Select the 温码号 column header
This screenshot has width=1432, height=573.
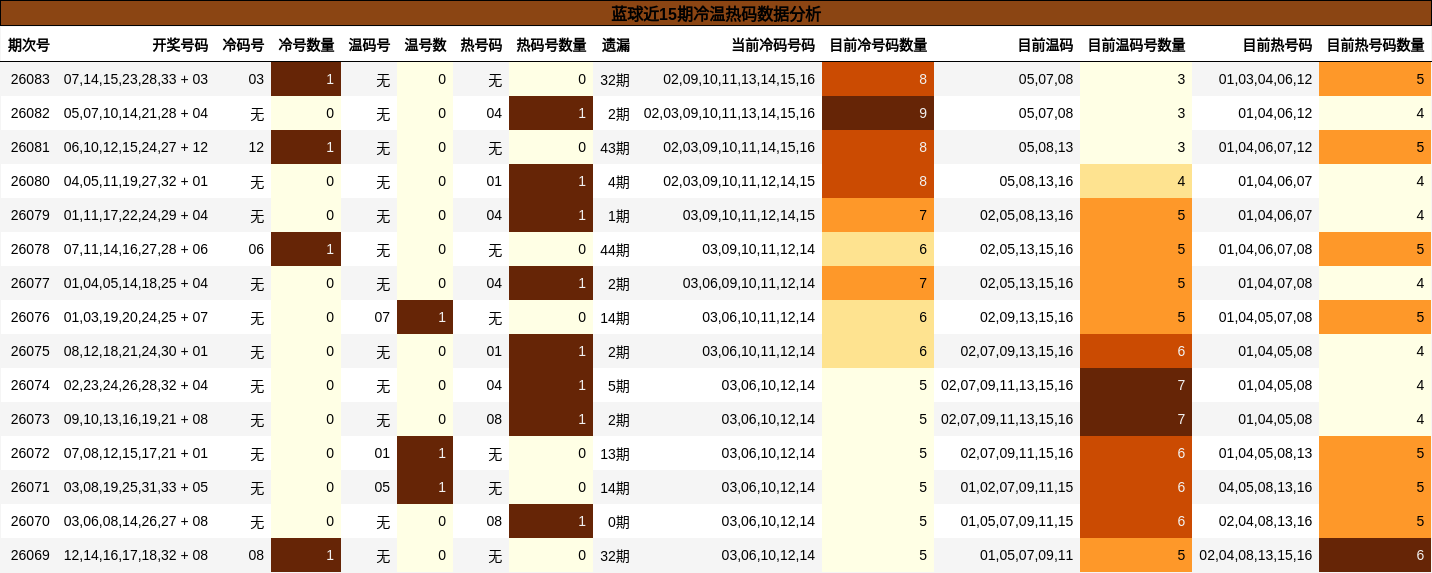pos(369,45)
